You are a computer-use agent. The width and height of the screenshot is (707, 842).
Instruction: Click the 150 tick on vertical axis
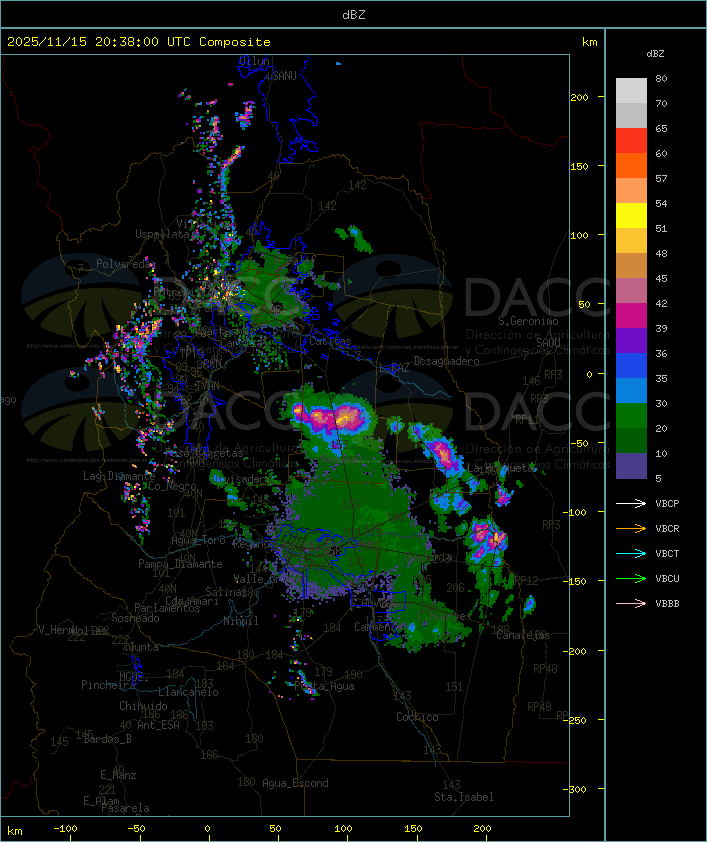579,166
